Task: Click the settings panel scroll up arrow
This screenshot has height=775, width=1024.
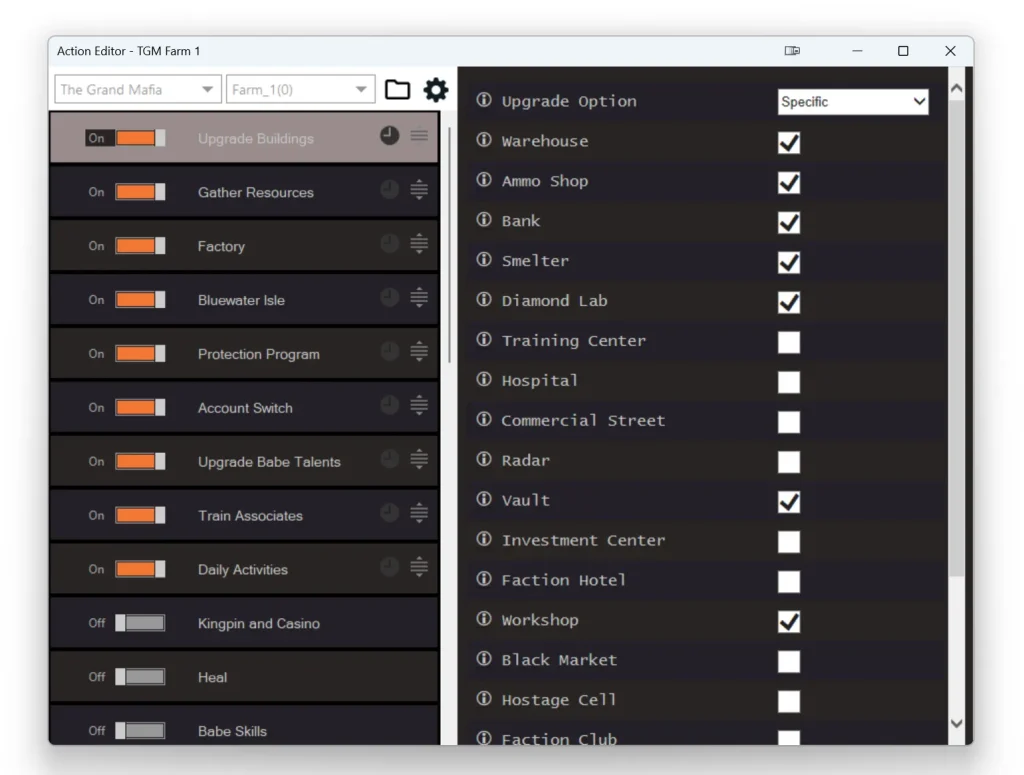Action: 957,87
